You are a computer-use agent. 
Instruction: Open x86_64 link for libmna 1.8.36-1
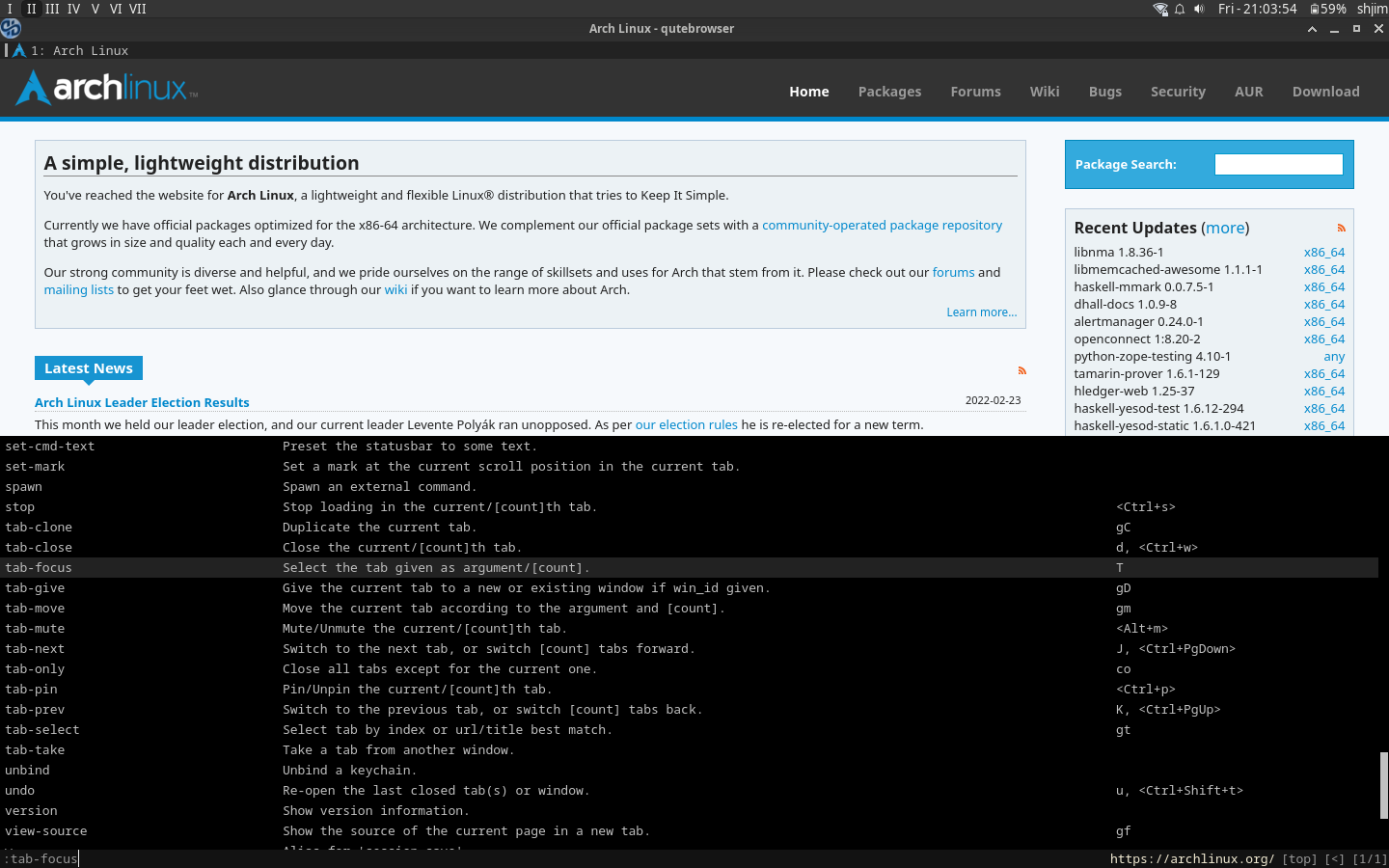[1324, 252]
